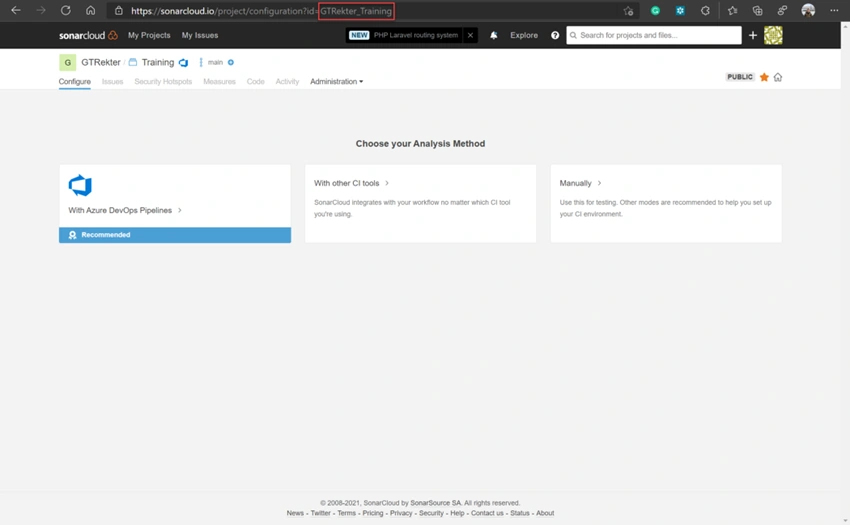850x525 pixels.
Task: Open the Grammarly extension icon
Action: [x=655, y=10]
